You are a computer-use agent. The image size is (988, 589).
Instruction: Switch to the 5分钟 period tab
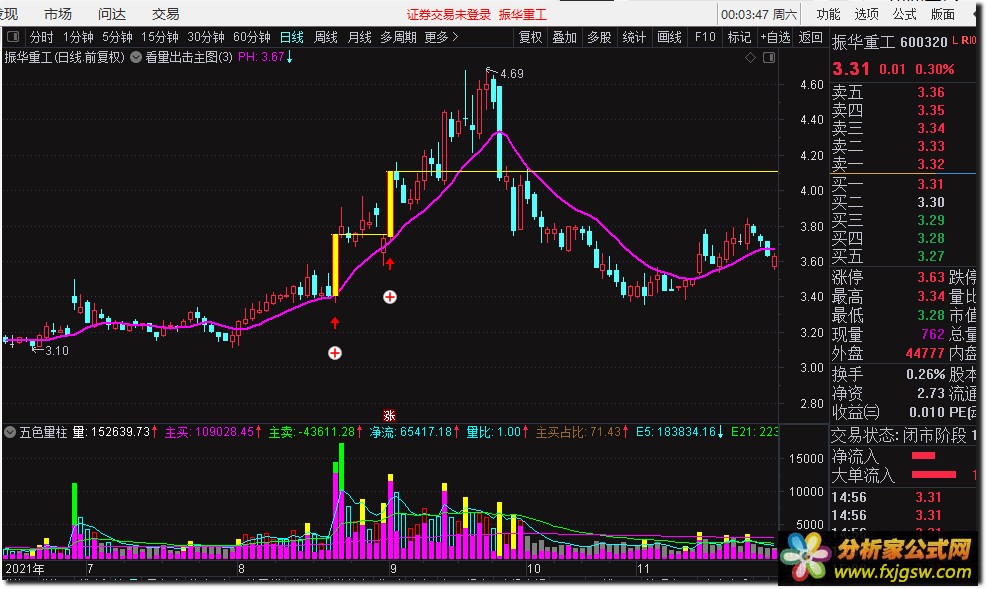117,37
